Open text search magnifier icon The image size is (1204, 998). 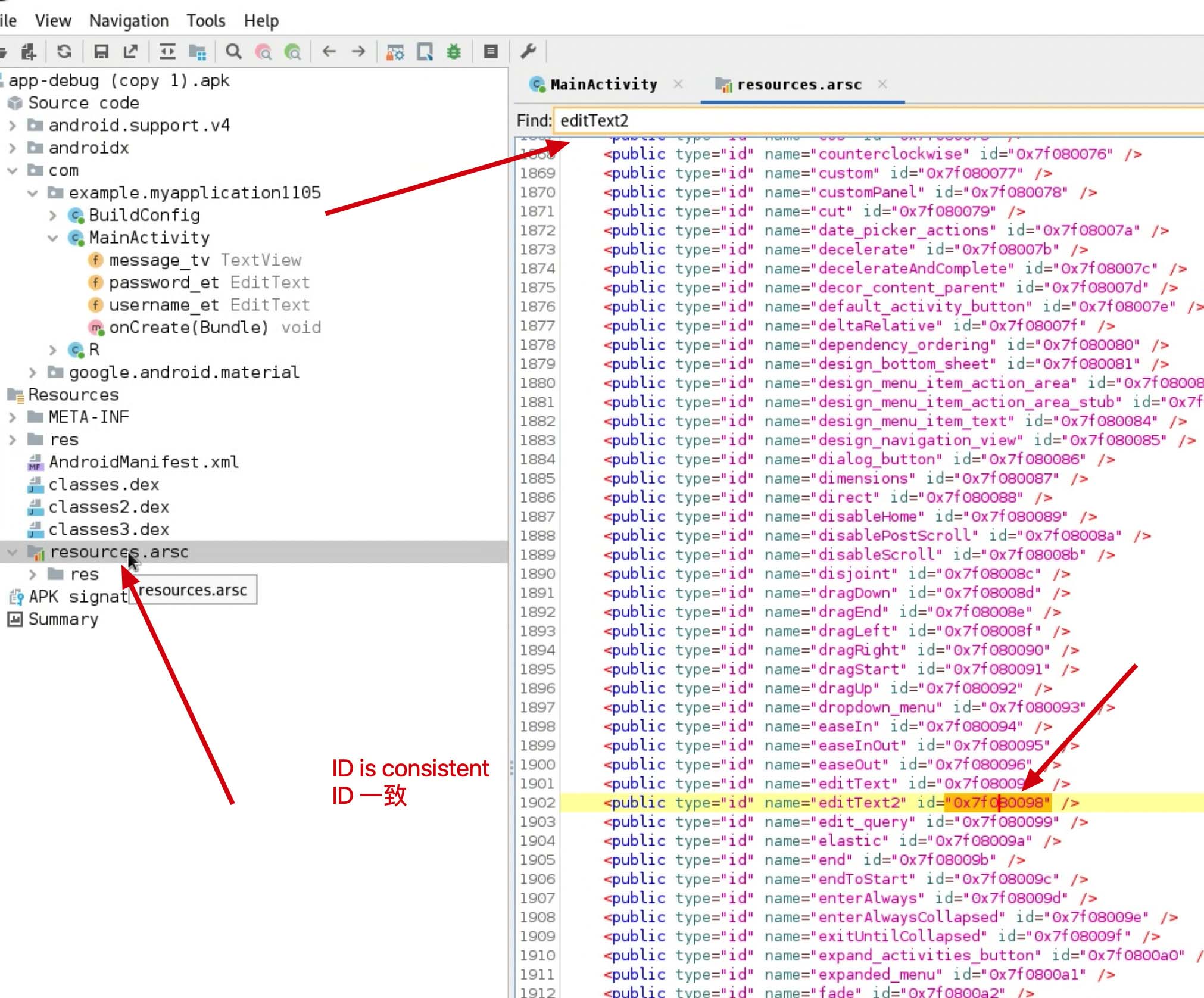tap(234, 52)
